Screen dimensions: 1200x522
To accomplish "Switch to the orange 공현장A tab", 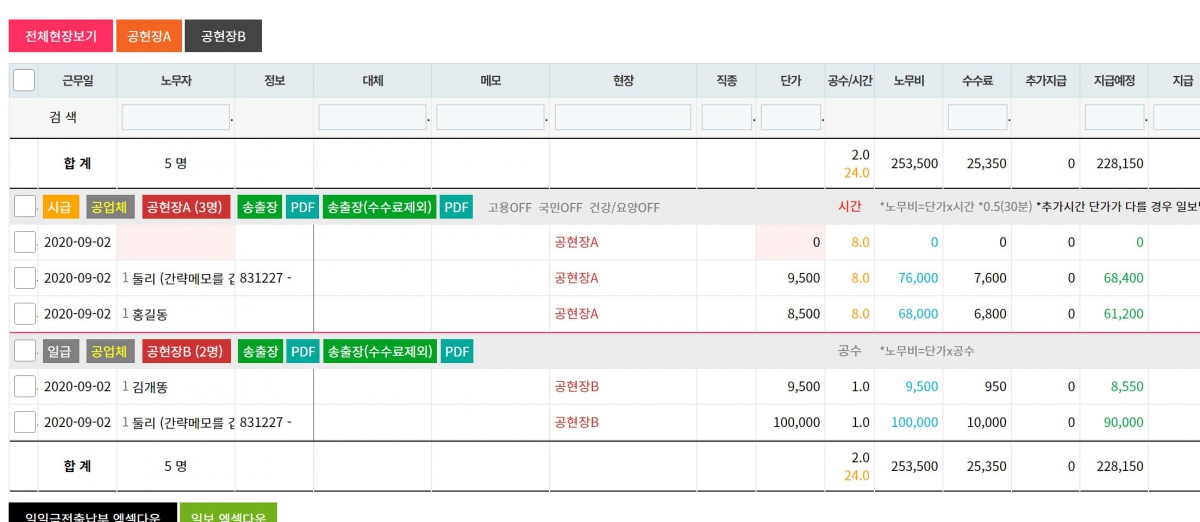I will (148, 36).
